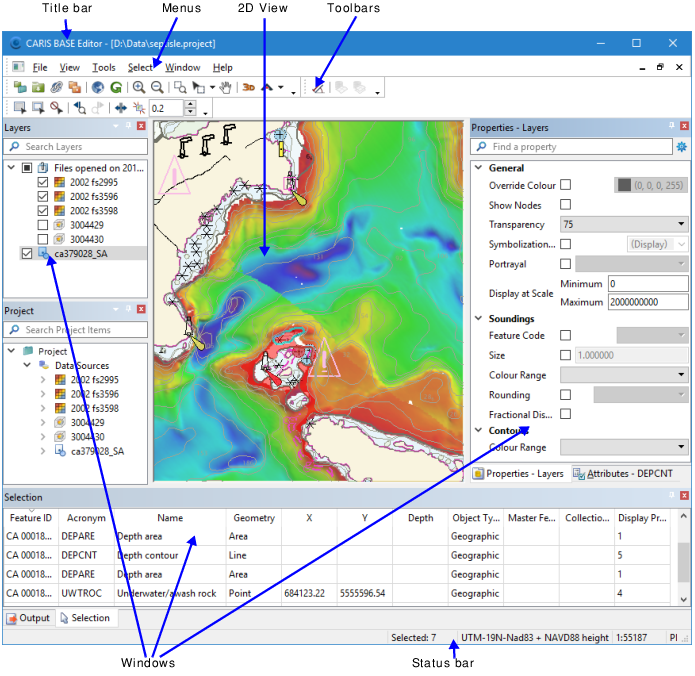This screenshot has width=695, height=676.
Task: Click the green refresh G icon
Action: [116, 88]
